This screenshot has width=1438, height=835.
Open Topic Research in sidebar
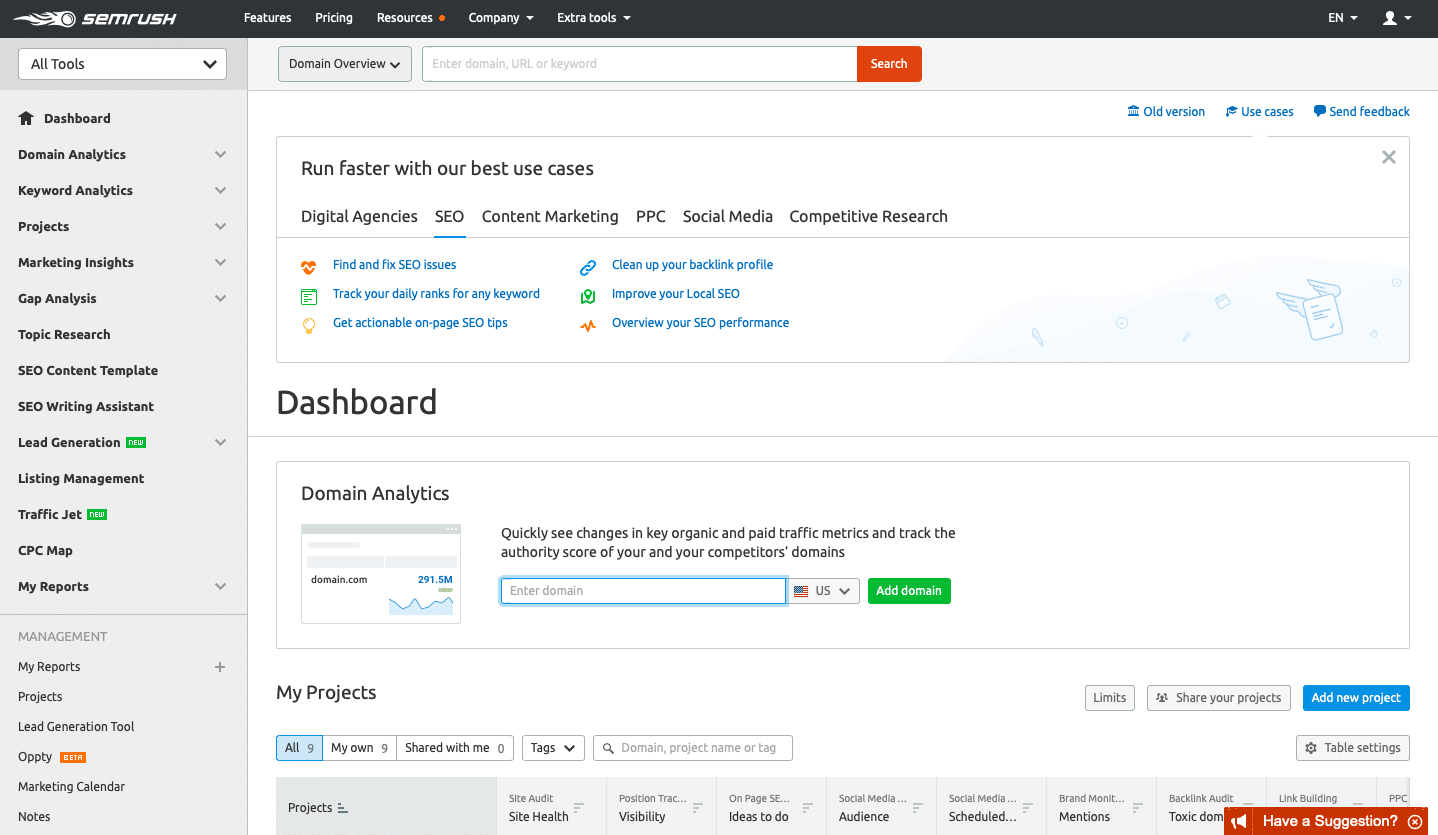[x=64, y=335]
